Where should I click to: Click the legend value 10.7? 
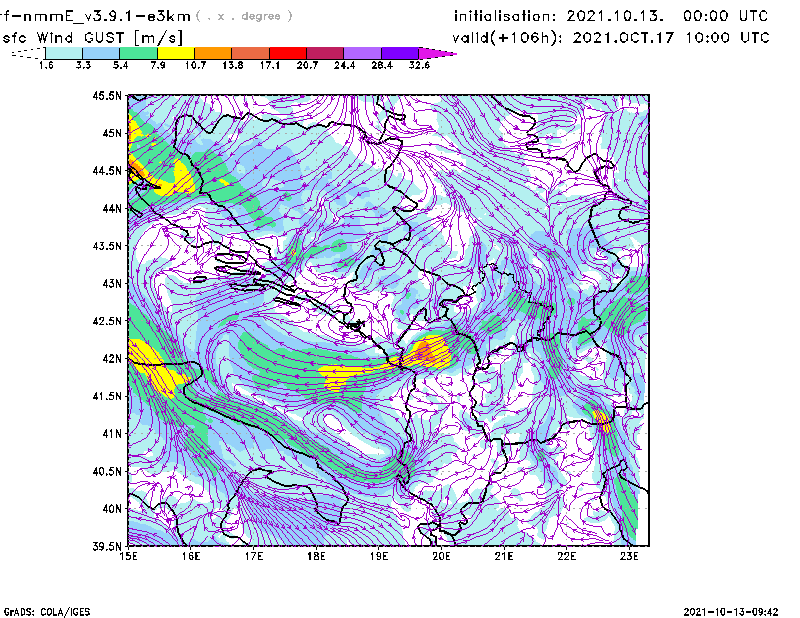point(195,65)
